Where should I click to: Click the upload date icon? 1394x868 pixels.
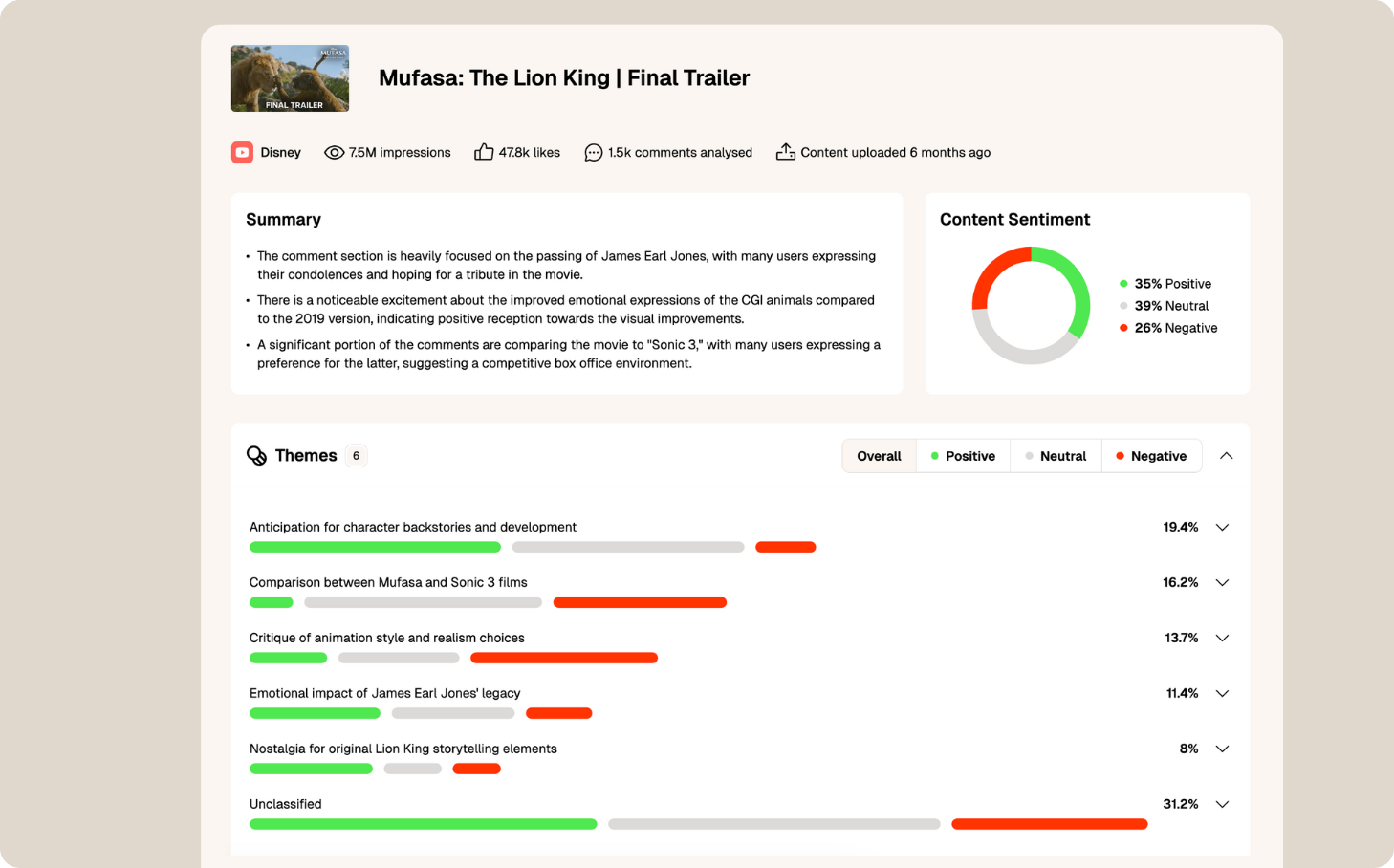click(x=785, y=152)
